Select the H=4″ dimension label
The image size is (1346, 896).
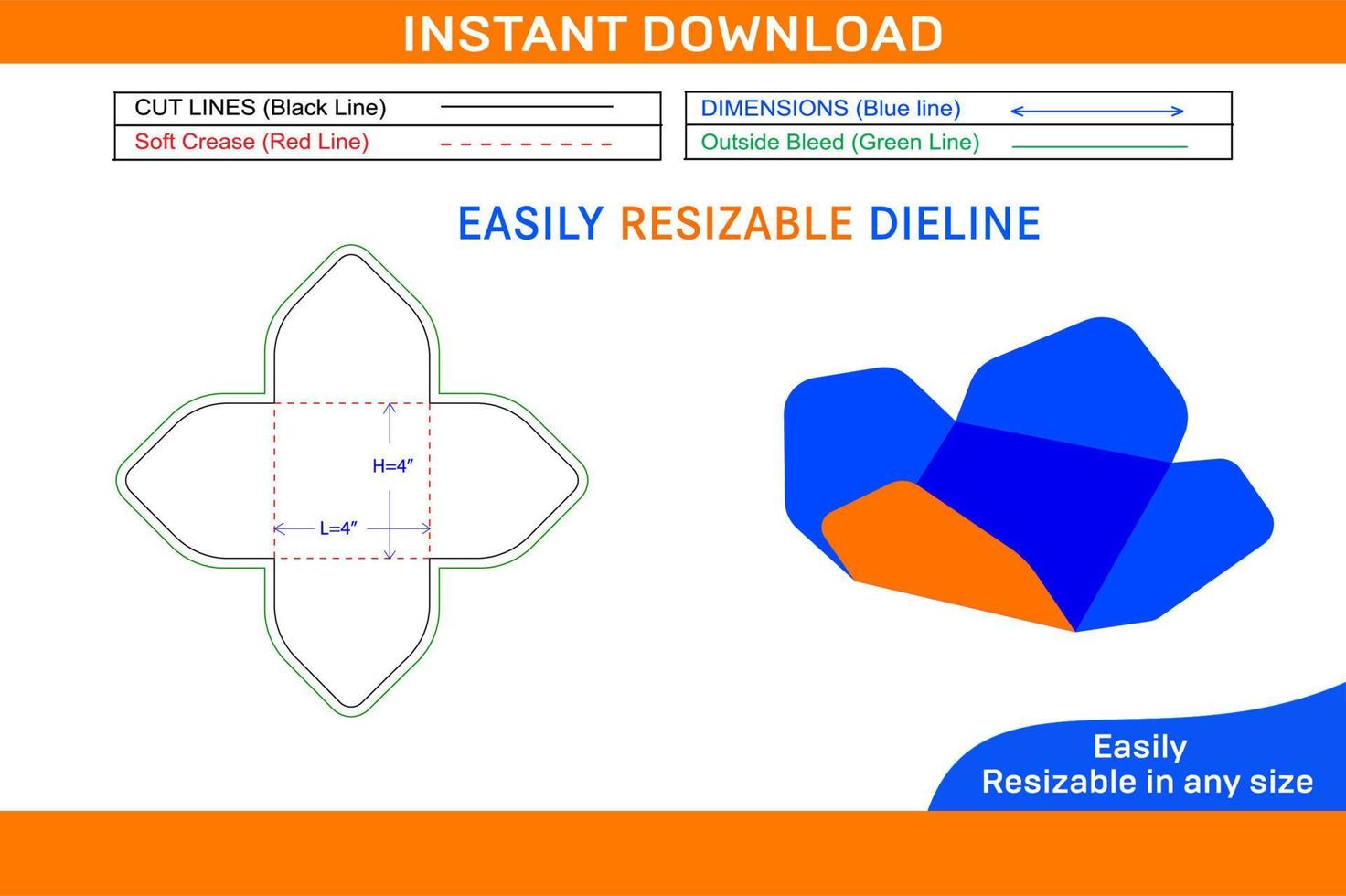point(393,466)
